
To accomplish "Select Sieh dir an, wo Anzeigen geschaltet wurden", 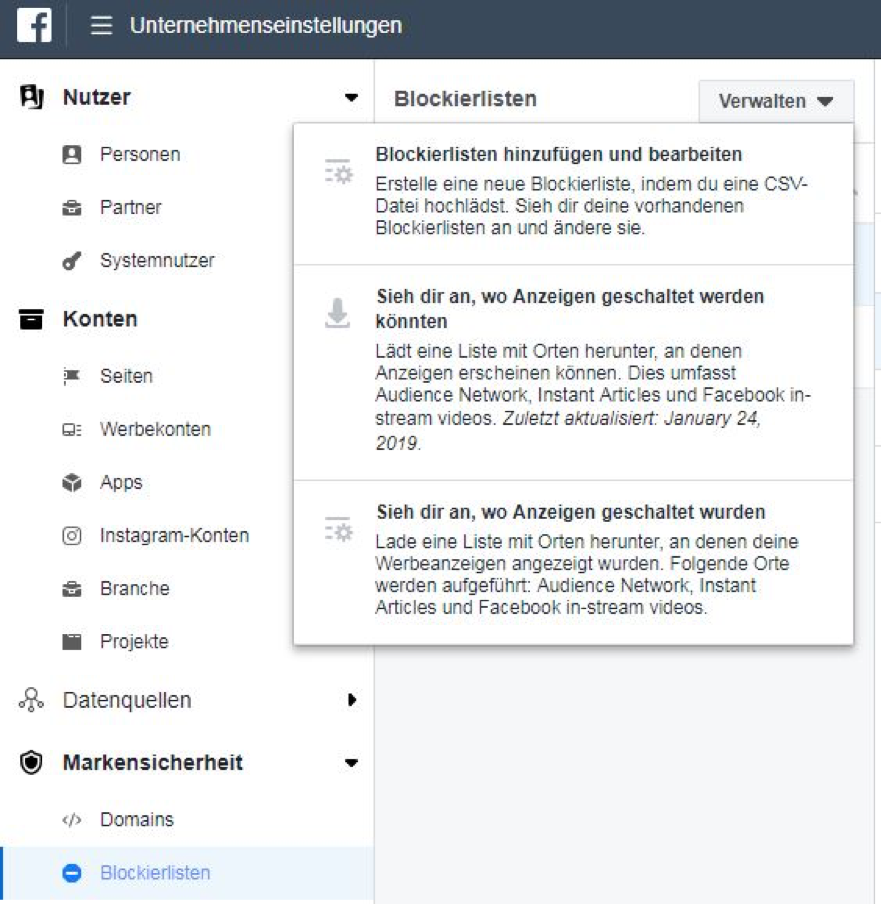I will (573, 563).
